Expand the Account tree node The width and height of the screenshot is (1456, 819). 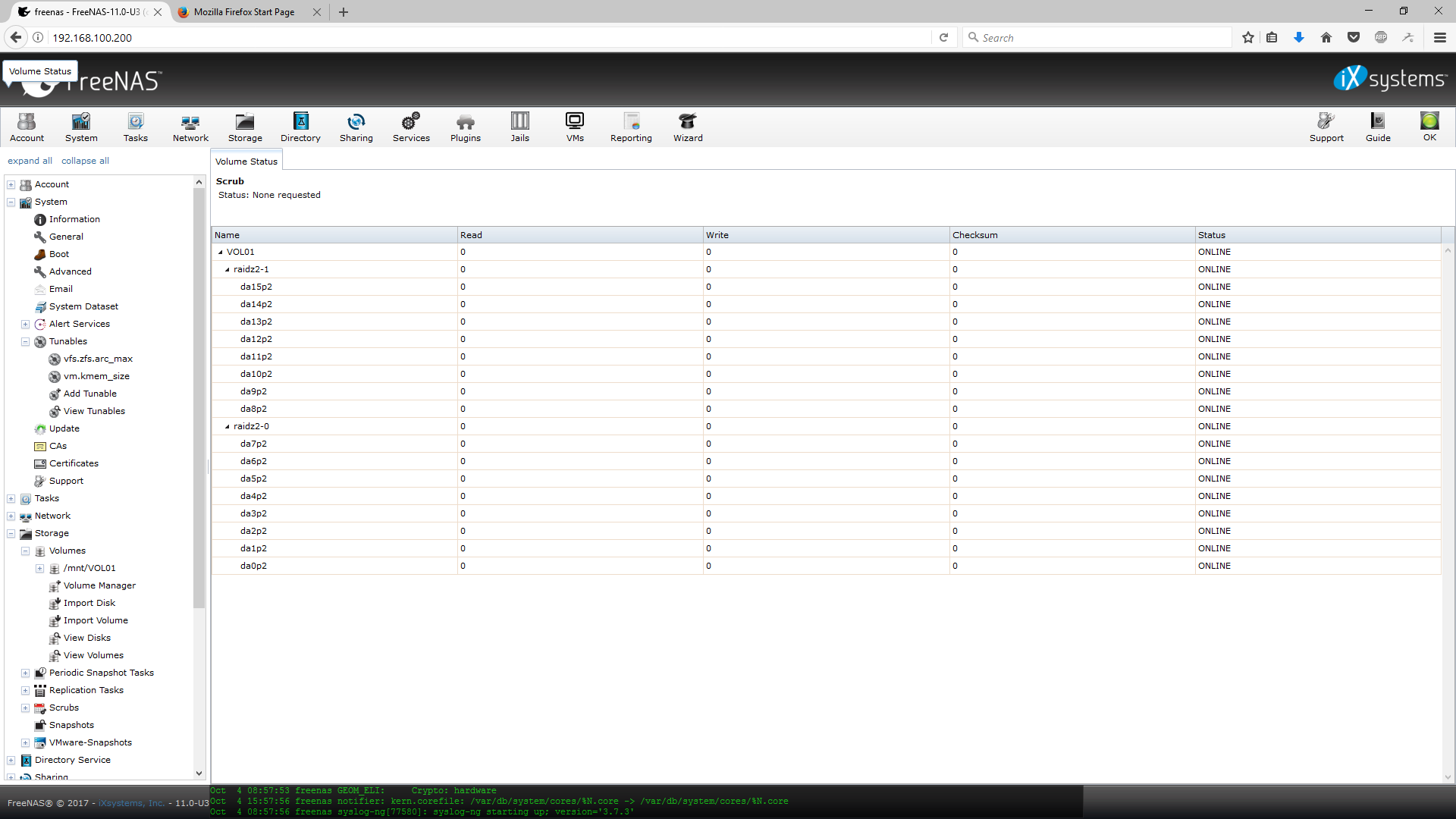click(x=11, y=185)
